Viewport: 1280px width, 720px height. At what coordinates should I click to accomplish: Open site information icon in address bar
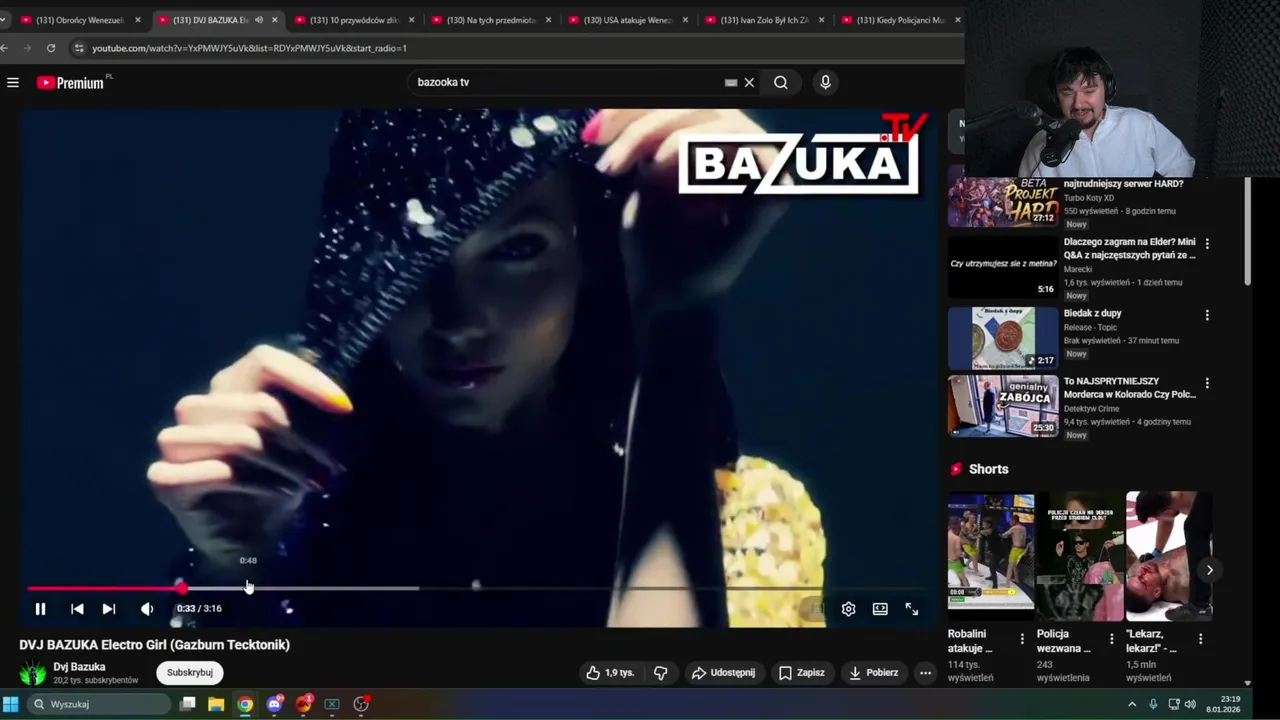pyautogui.click(x=79, y=48)
